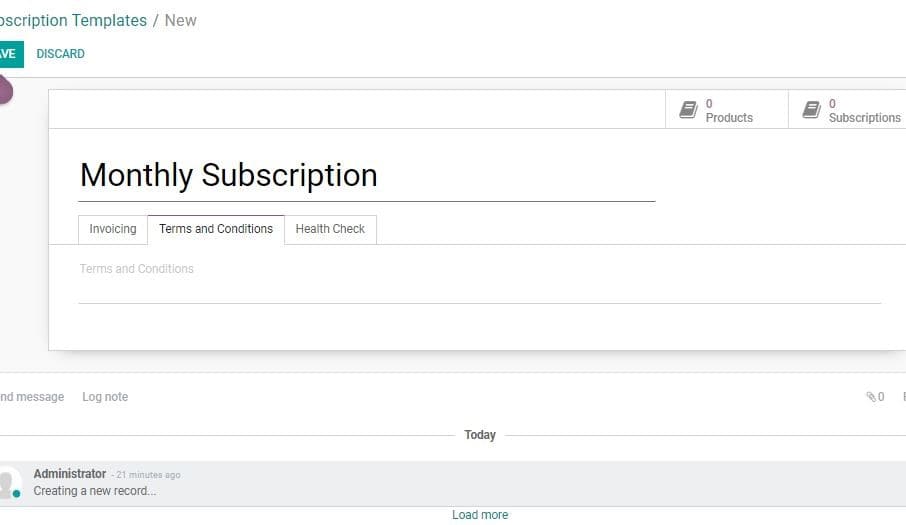Click into Terms and Conditions text area

point(480,281)
